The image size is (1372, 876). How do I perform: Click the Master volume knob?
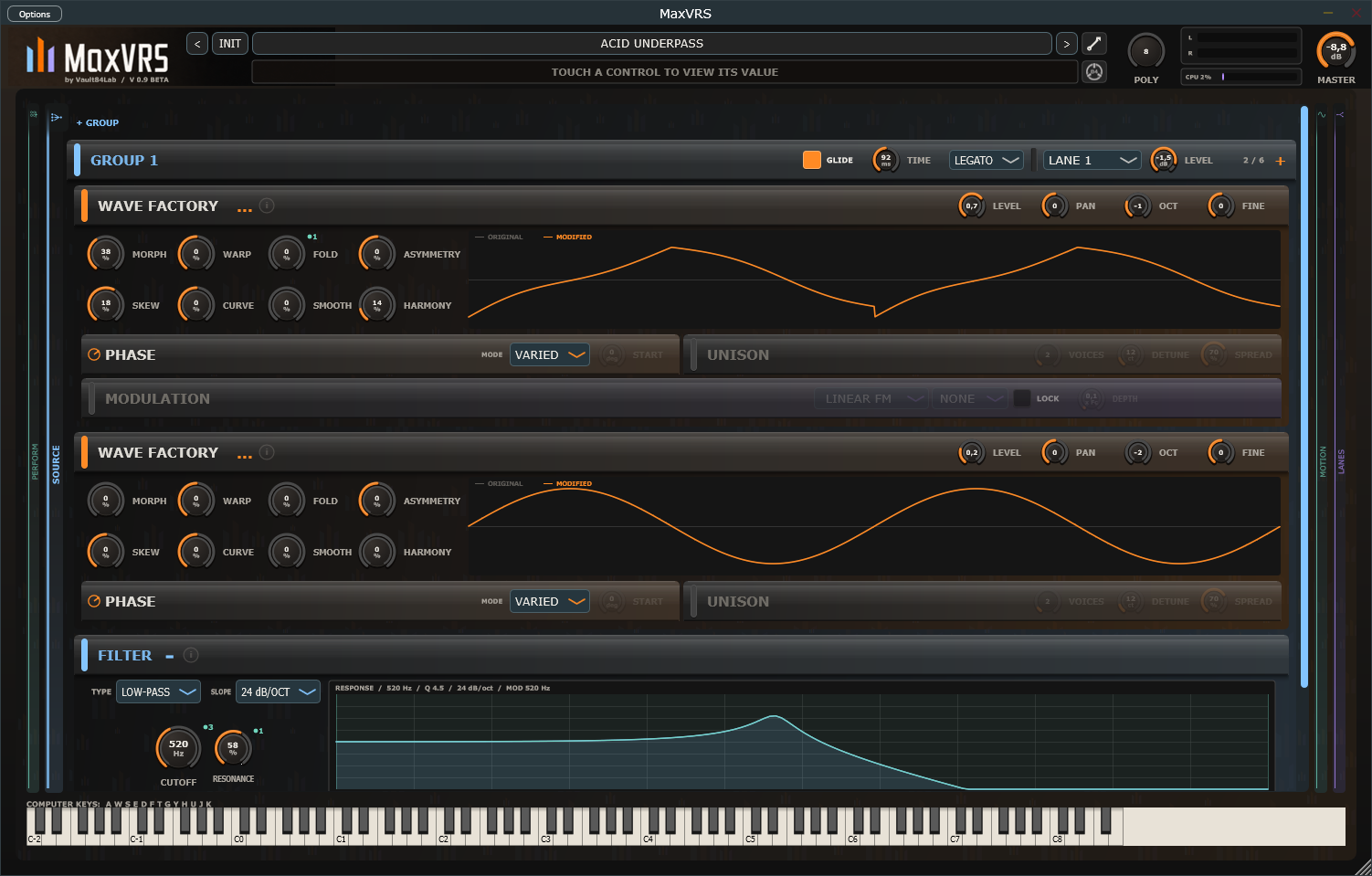pos(1335,51)
